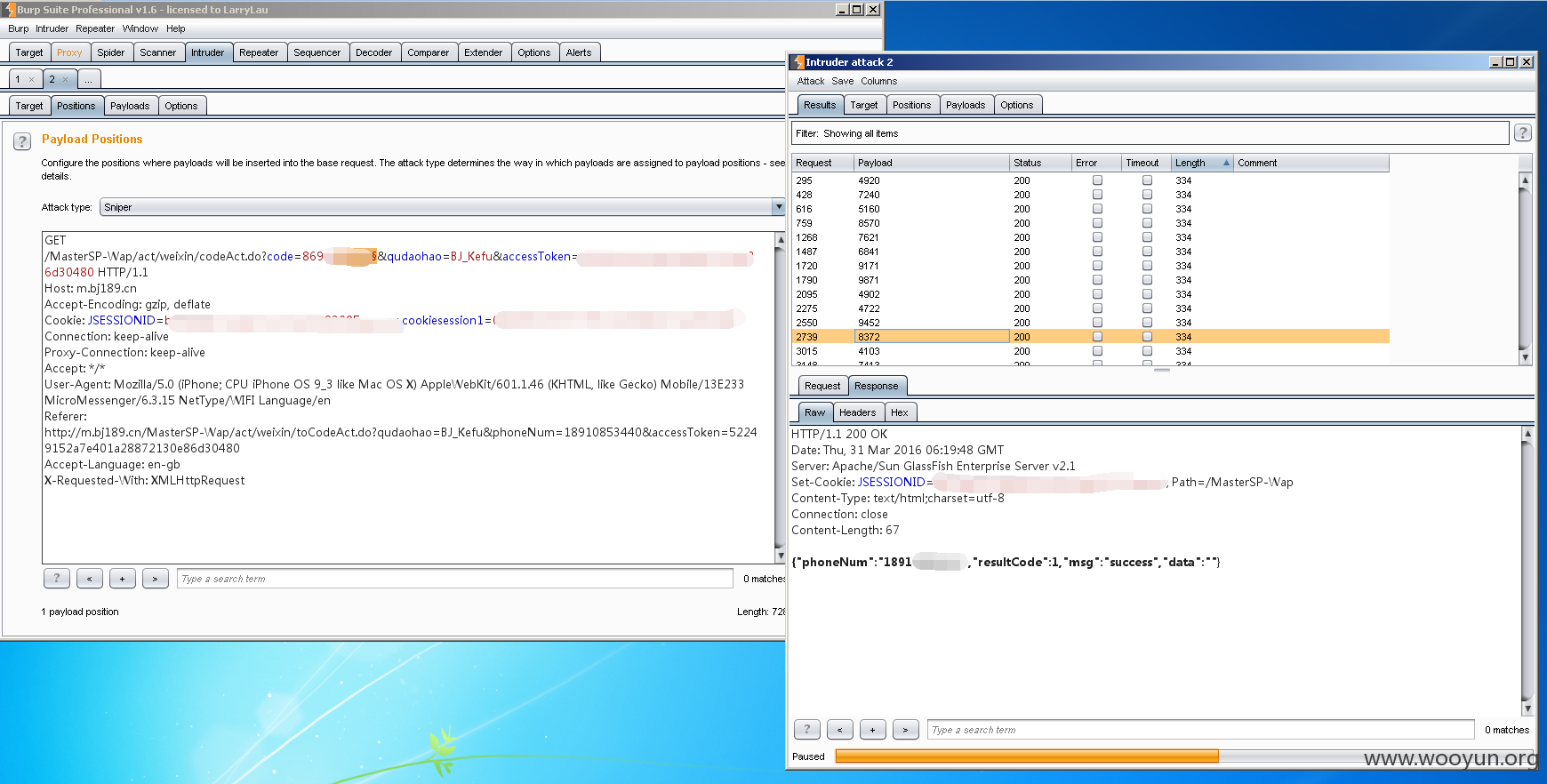Click the response viewer vertical scrollbar
The height and width of the screenshot is (784, 1547).
point(1527,571)
